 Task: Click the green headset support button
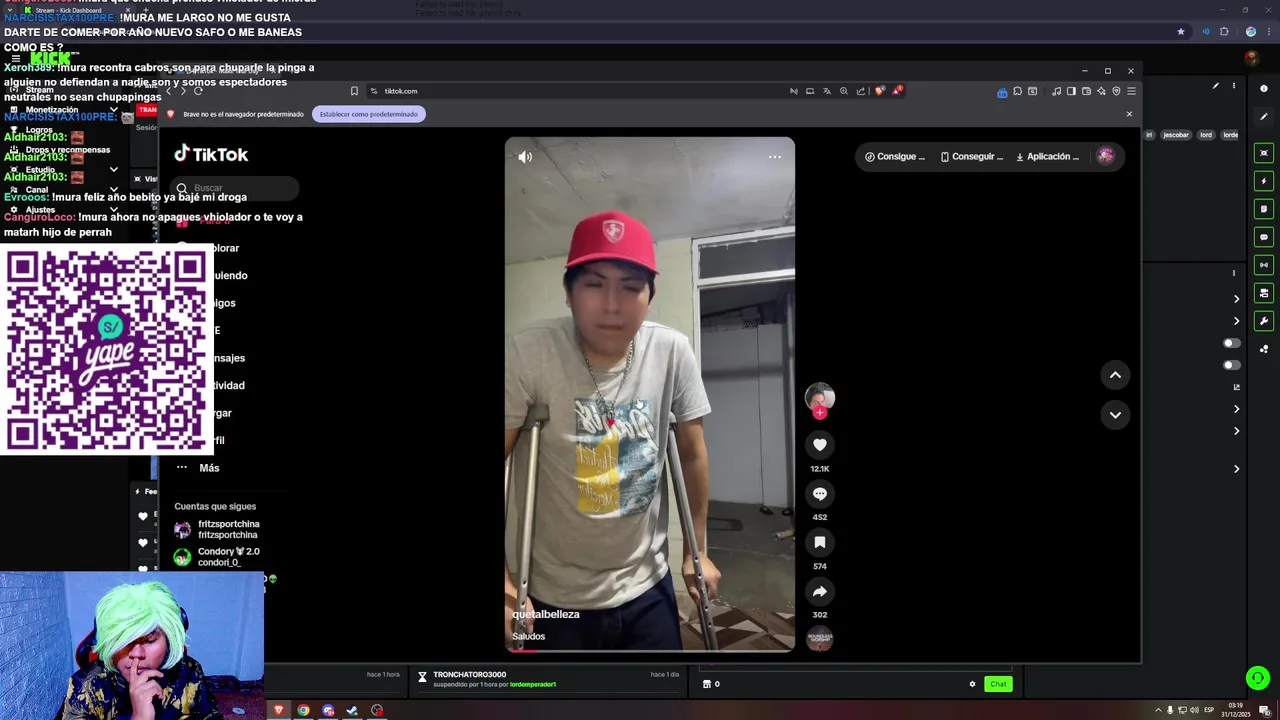click(x=1258, y=678)
